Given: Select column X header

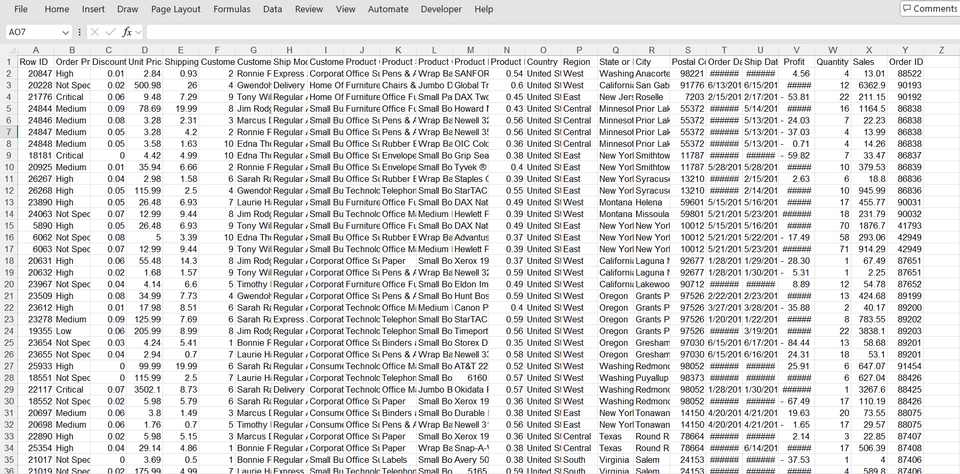Looking at the screenshot, I should [869, 50].
